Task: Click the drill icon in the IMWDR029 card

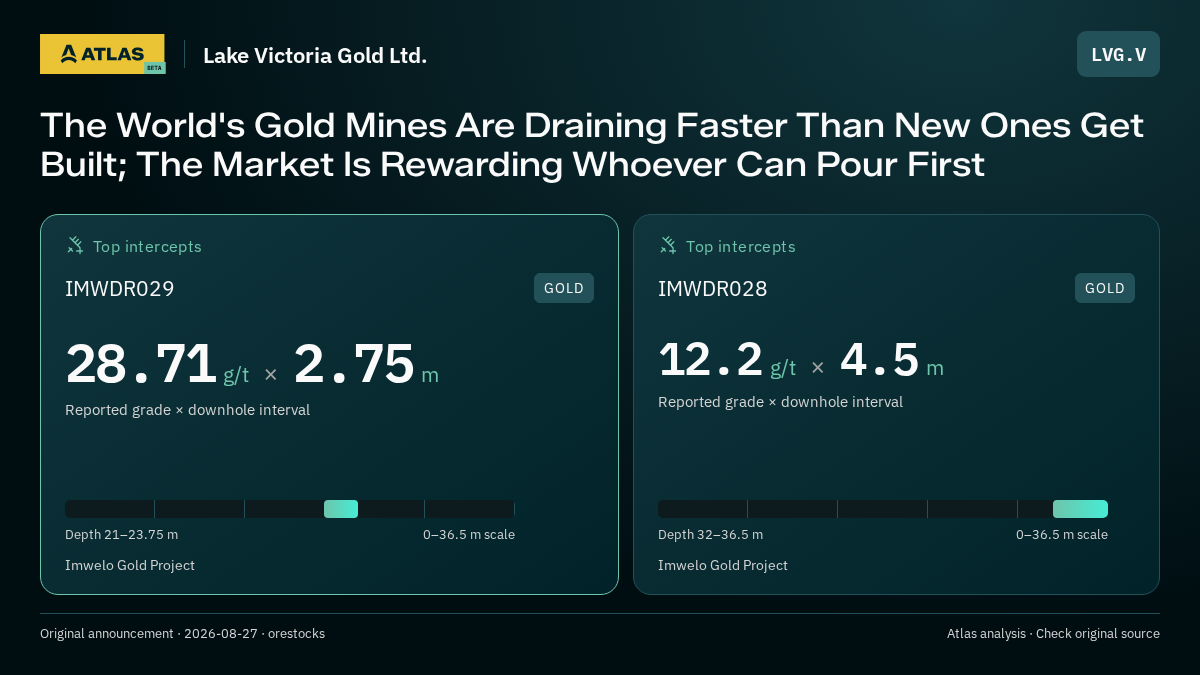Action: (75, 245)
